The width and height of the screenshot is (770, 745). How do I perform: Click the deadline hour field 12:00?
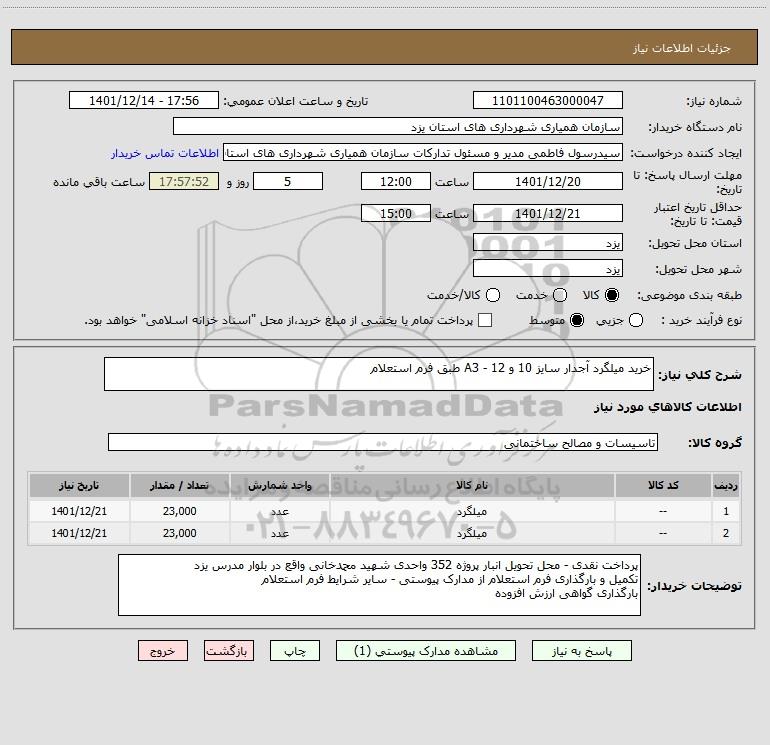[x=396, y=181]
